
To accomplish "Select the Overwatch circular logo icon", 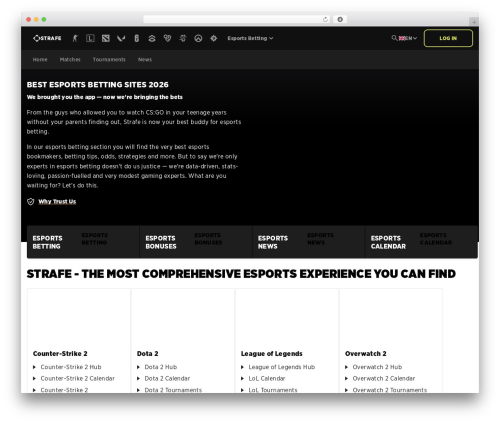I will pos(198,38).
